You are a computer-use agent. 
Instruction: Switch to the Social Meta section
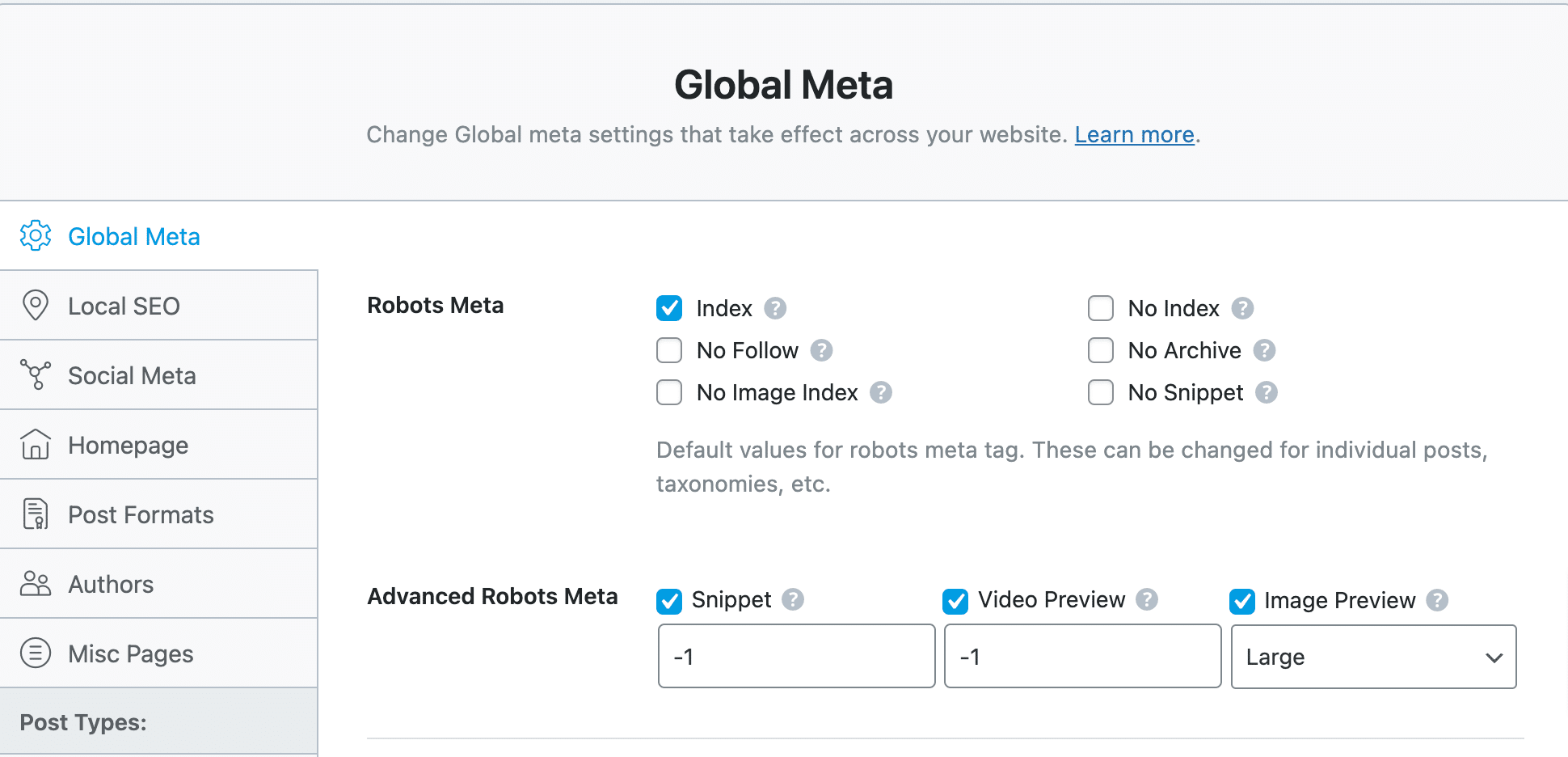point(132,374)
